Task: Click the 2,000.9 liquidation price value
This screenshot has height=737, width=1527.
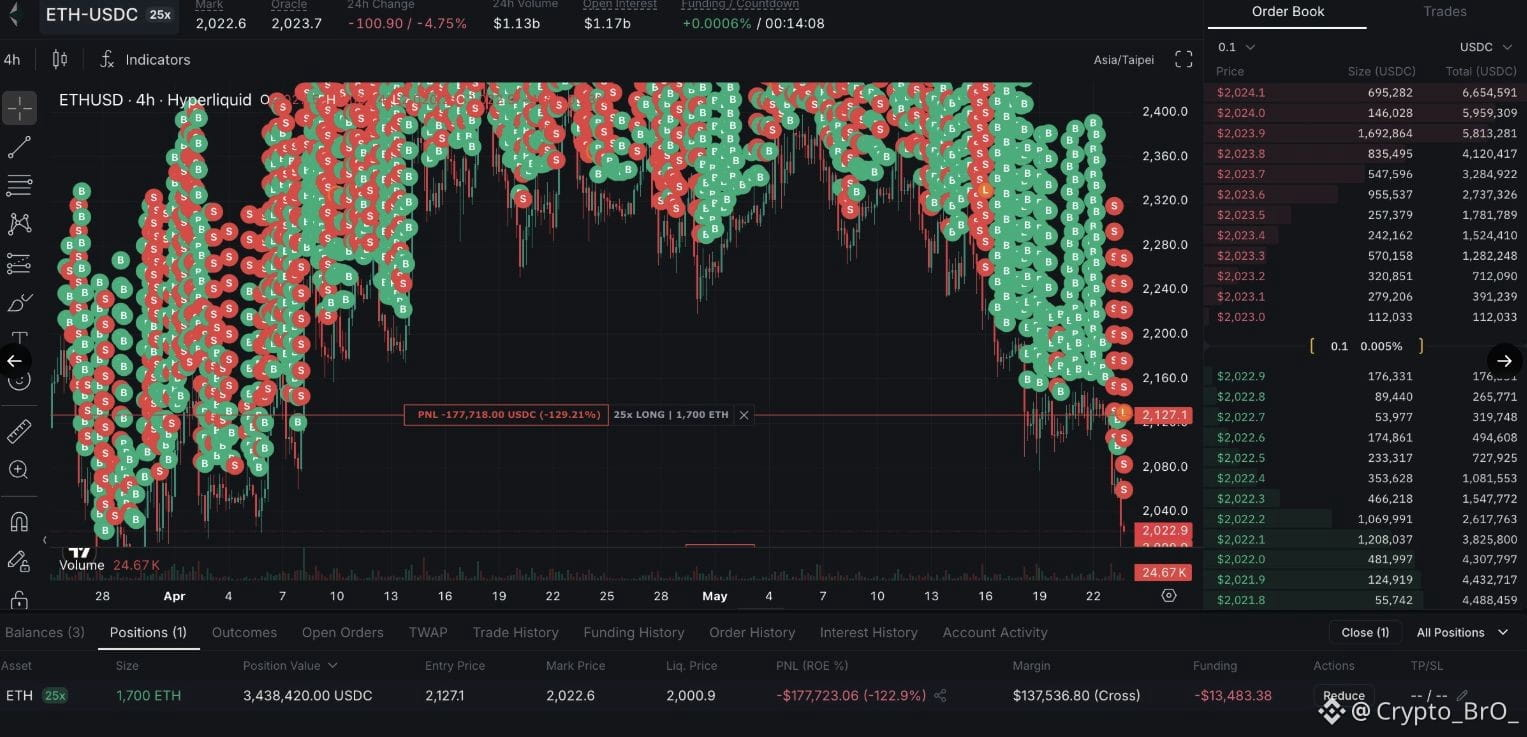Action: point(691,695)
